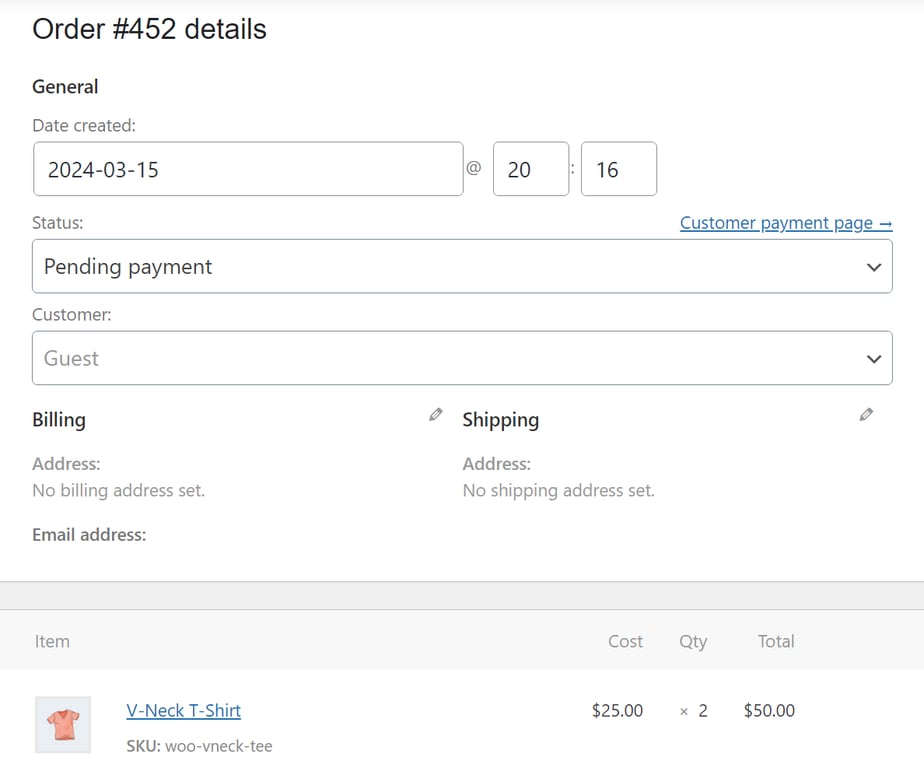Click the SKU woo-vneck-tee text
Image resolution: width=924 pixels, height=768 pixels.
coord(200,746)
